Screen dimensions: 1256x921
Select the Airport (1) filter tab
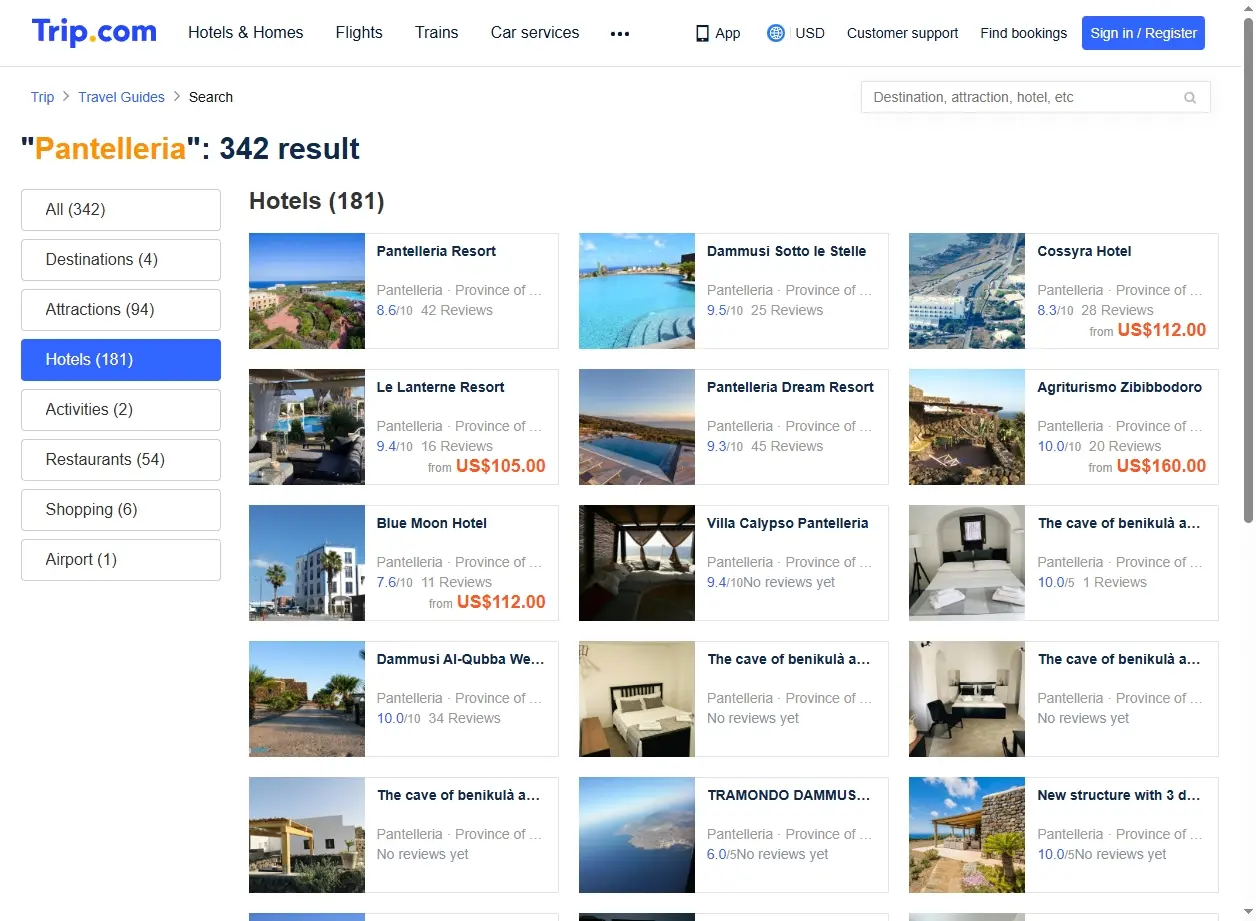pos(121,560)
